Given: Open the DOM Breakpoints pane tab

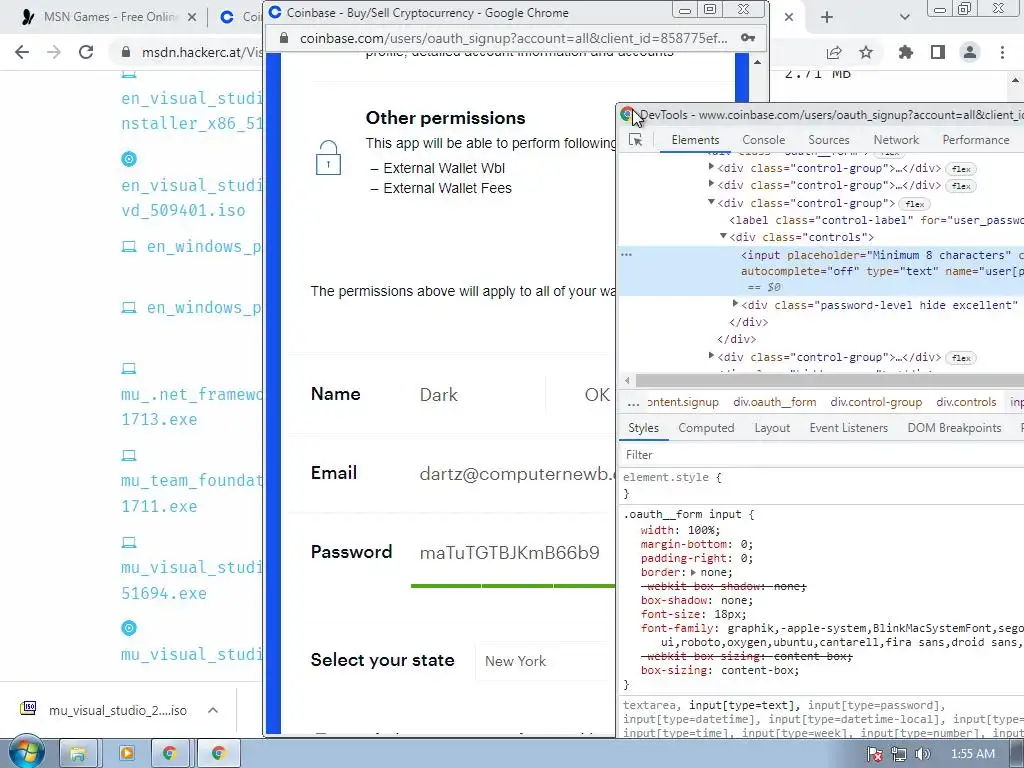Looking at the screenshot, I should pyautogui.click(x=954, y=428).
